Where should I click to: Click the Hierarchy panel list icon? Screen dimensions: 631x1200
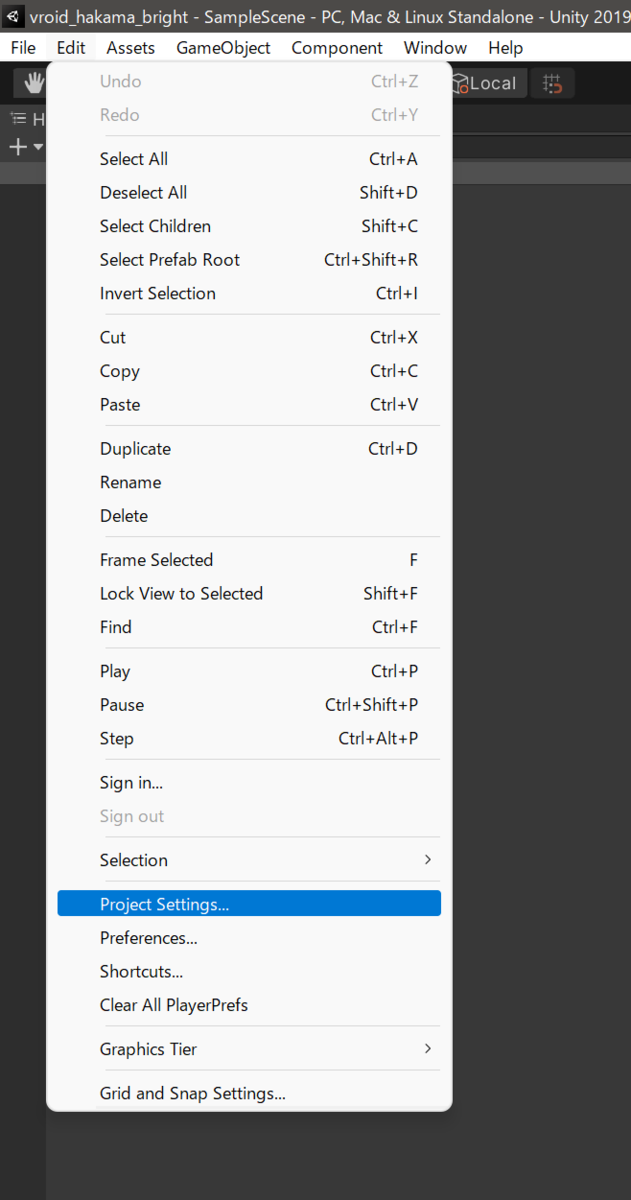pyautogui.click(x=18, y=119)
